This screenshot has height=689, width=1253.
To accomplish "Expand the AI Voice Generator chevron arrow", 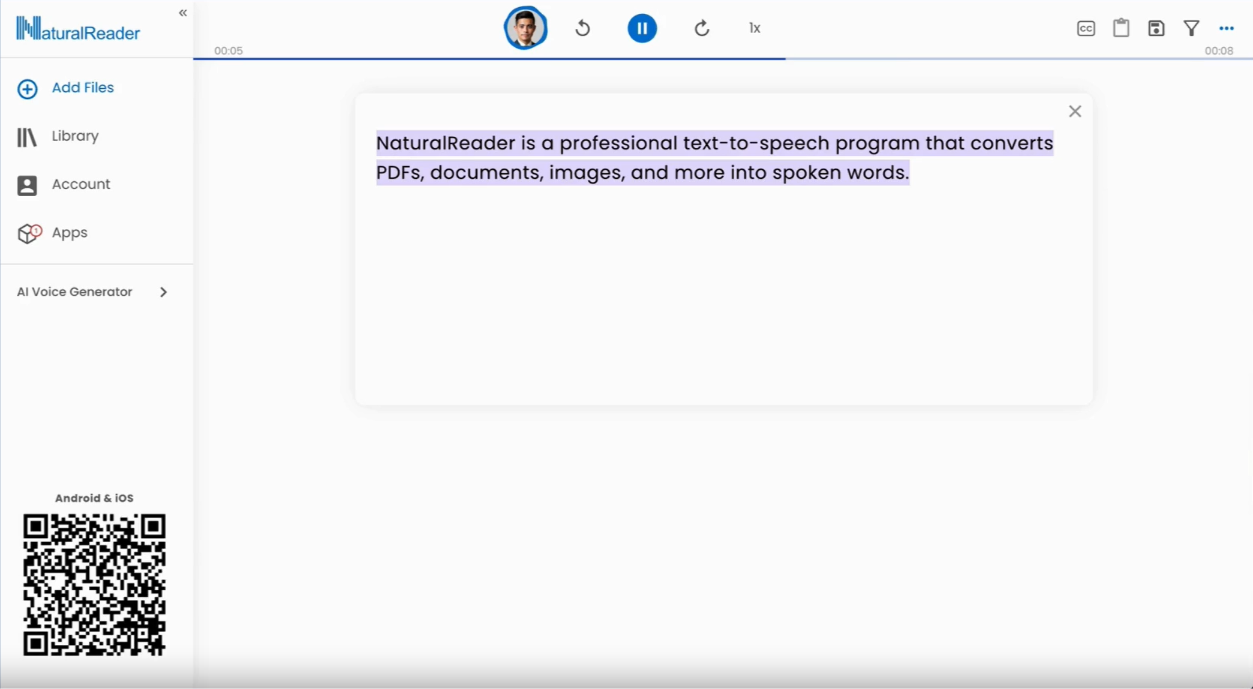I will point(163,292).
